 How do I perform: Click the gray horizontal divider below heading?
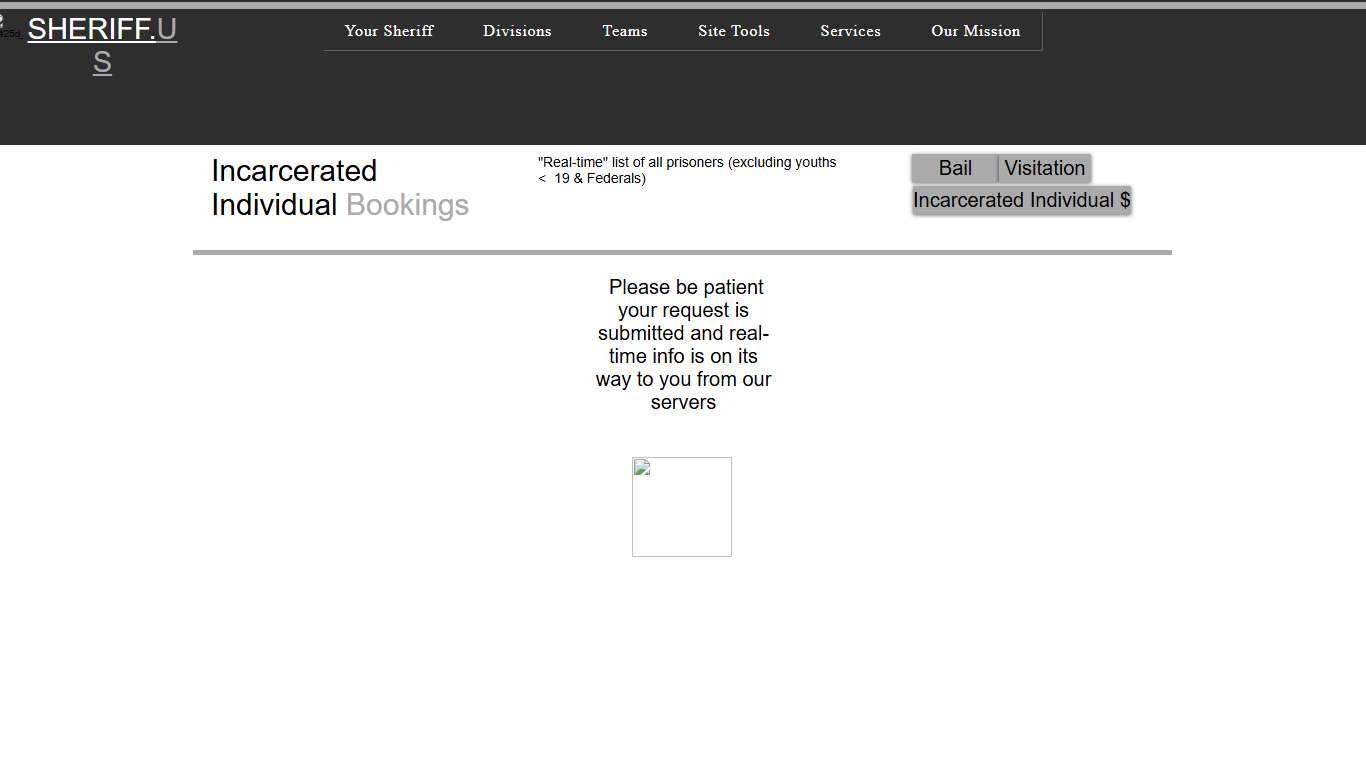coord(682,253)
